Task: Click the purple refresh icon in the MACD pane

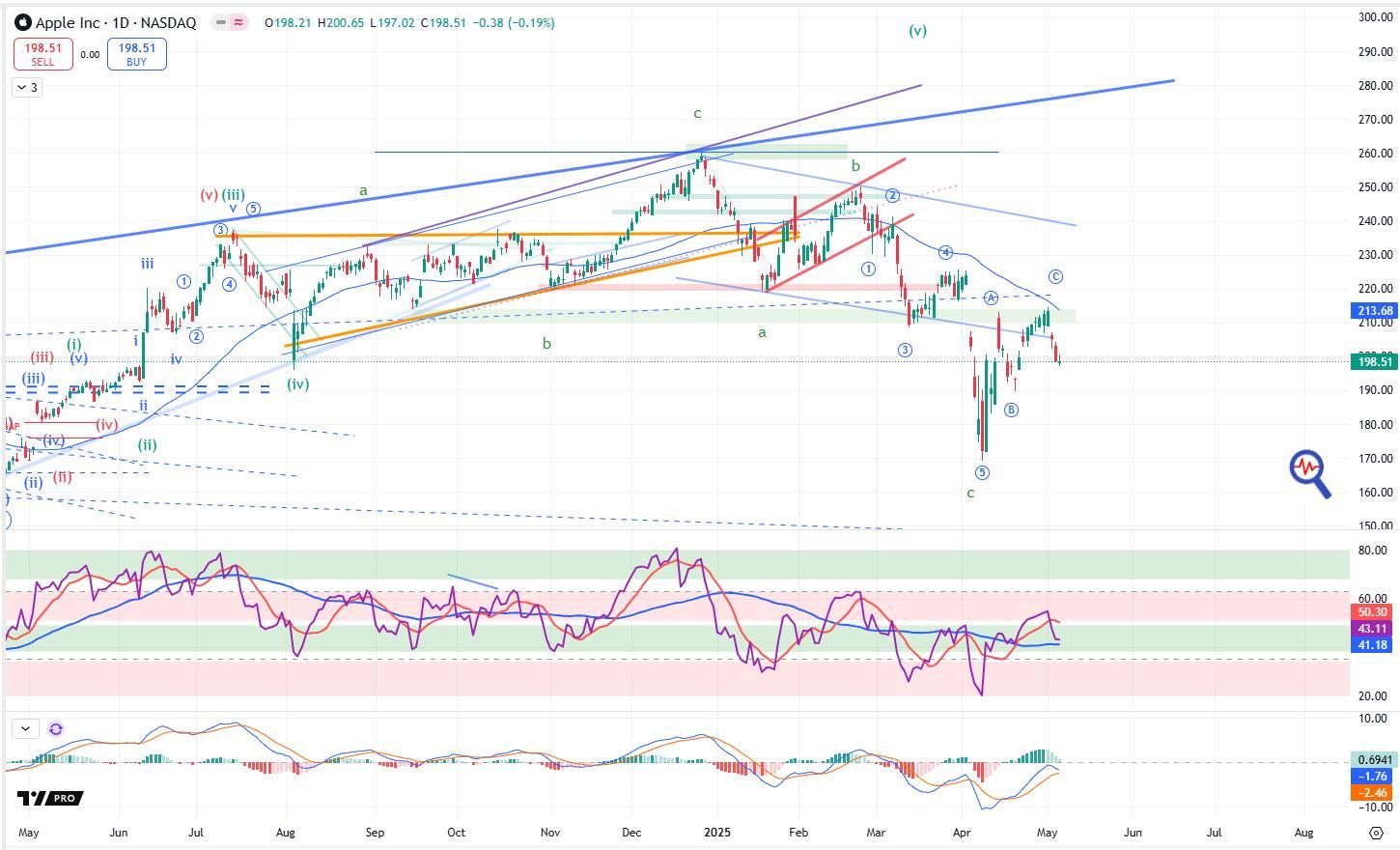Action: pos(56,729)
